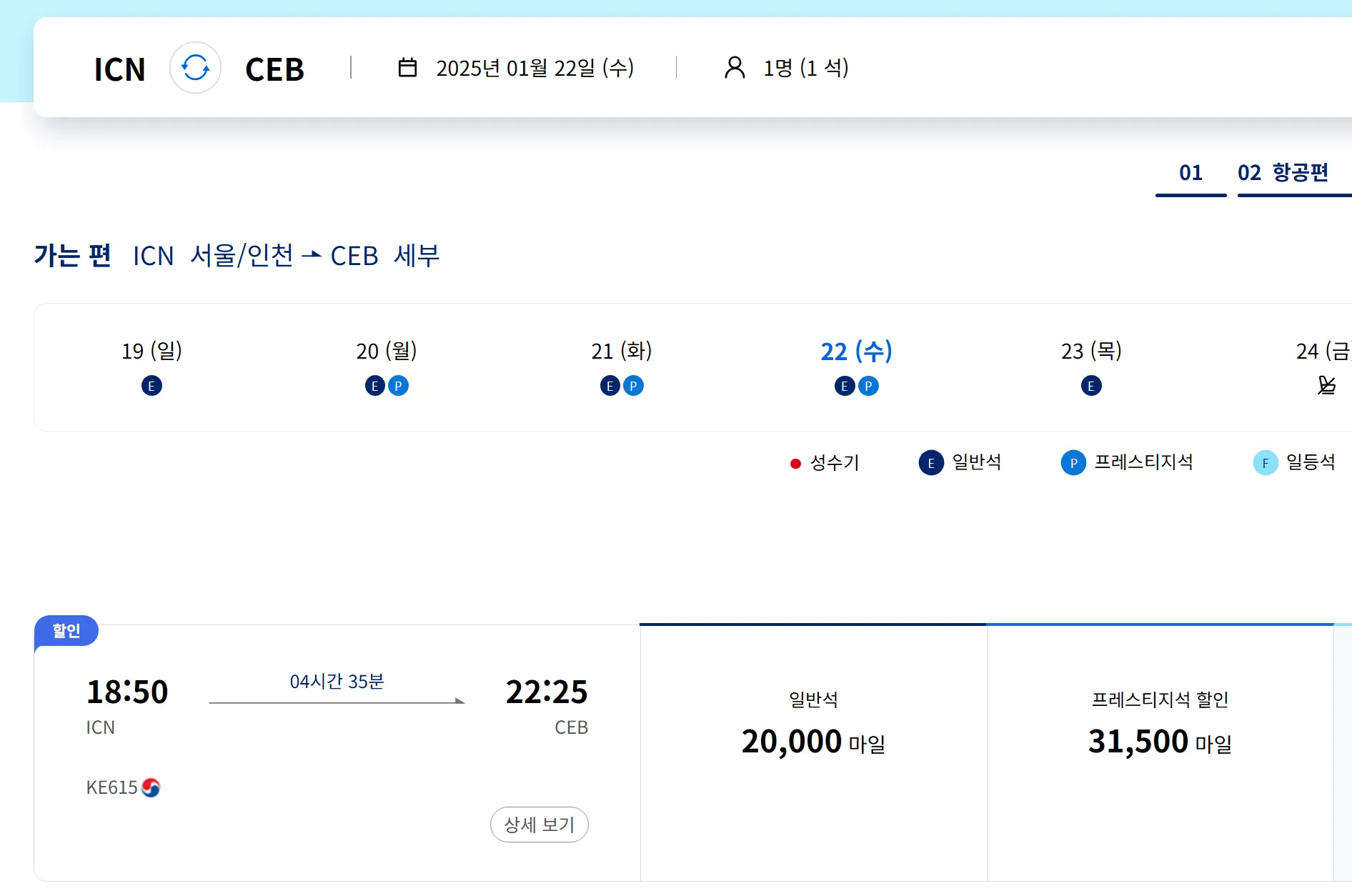Click the 할인 discount badge on the flight card

tap(66, 630)
